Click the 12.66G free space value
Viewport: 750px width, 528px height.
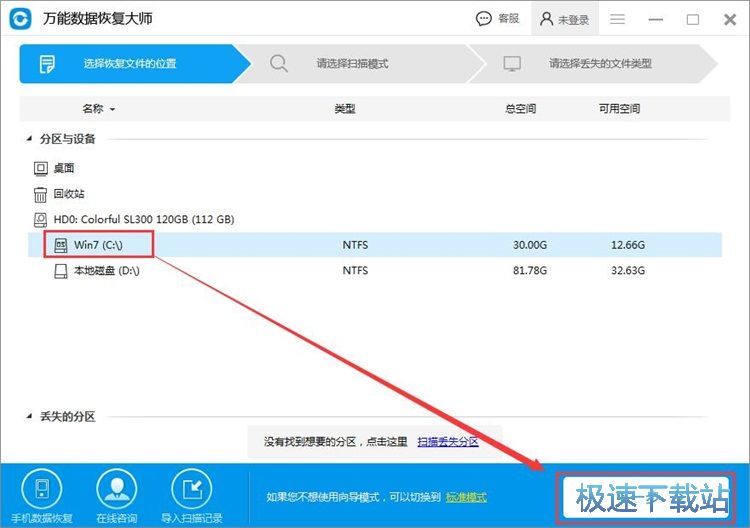pos(628,245)
